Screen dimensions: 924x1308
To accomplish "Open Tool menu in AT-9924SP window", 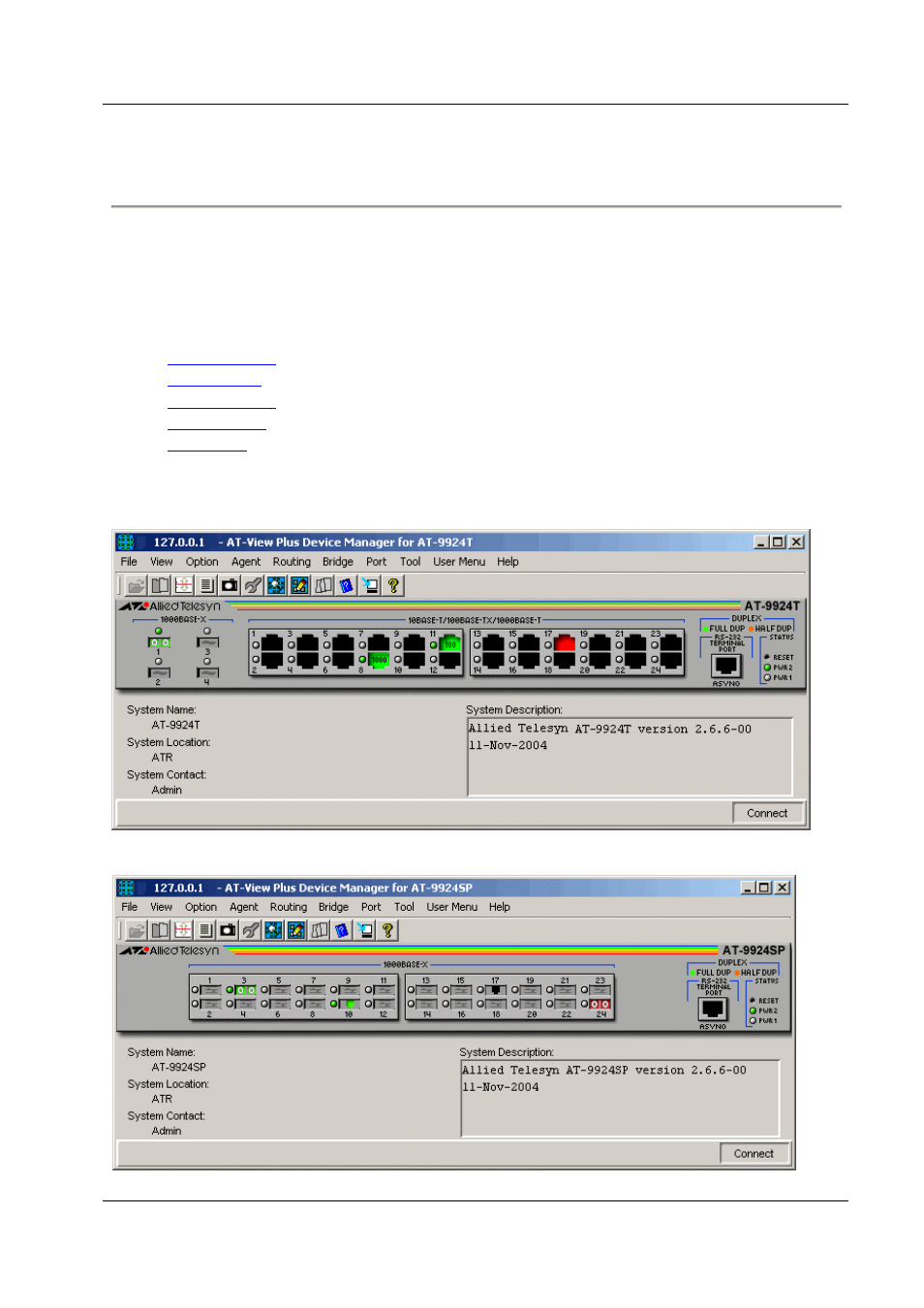I will (x=404, y=907).
